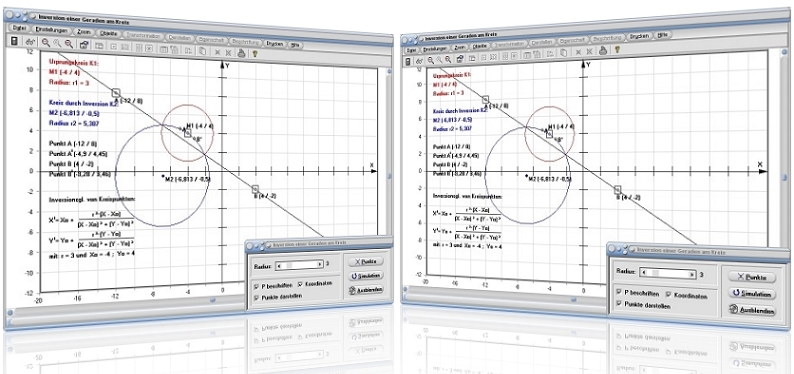
Task: Click the Simulation button in right control panel
Action: (751, 294)
